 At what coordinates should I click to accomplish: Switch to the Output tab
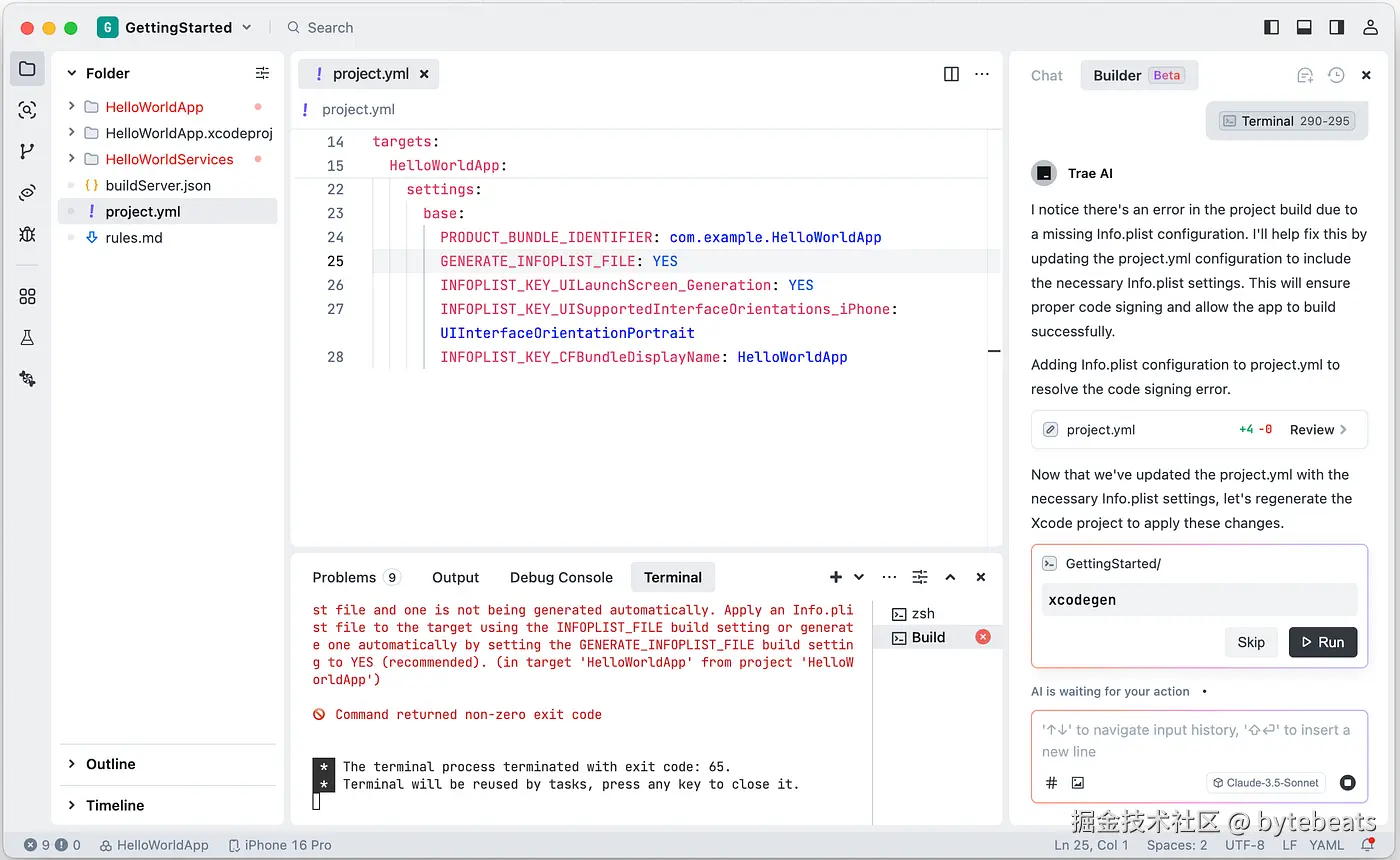click(x=455, y=577)
